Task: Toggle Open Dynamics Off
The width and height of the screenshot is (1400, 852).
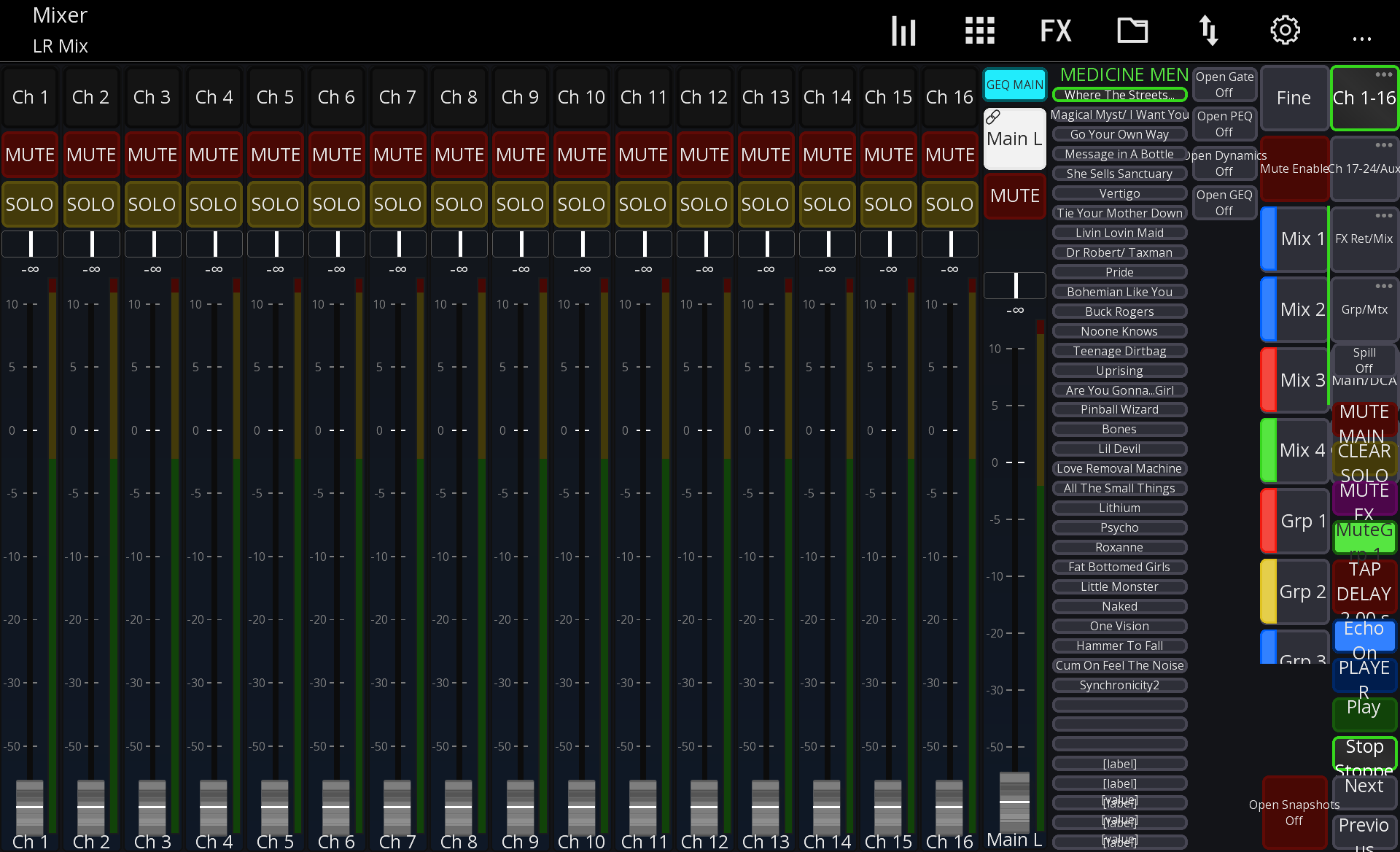Action: click(x=1224, y=163)
